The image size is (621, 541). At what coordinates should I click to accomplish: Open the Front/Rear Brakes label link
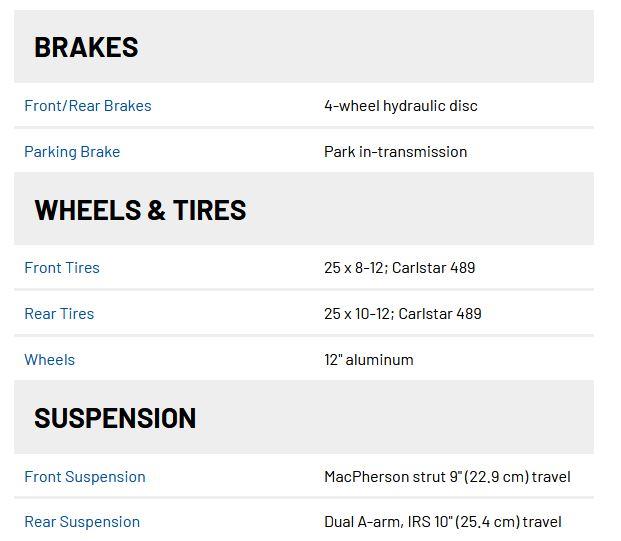pyautogui.click(x=88, y=106)
